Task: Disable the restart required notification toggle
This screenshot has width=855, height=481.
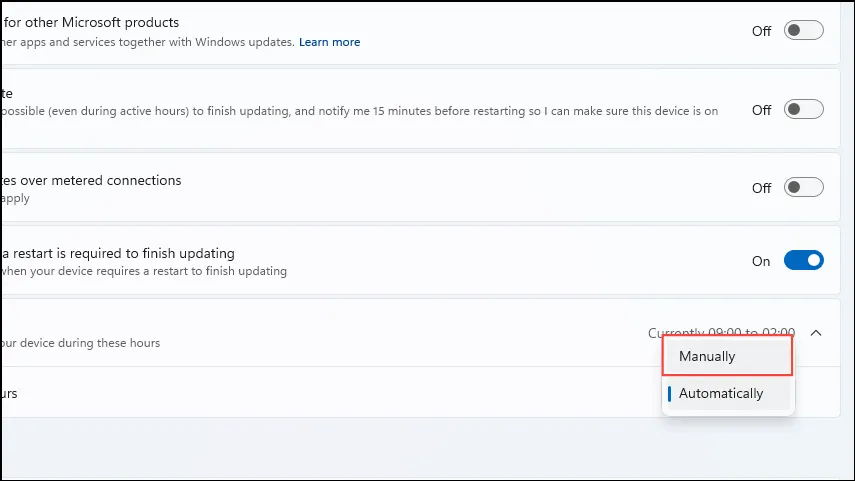Action: pyautogui.click(x=803, y=261)
